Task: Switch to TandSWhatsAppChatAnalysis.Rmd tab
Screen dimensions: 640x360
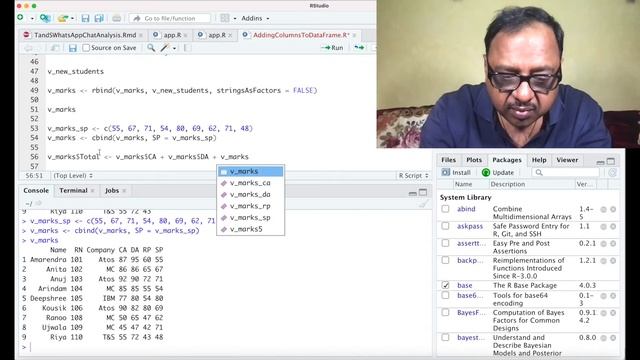Action: [x=85, y=35]
